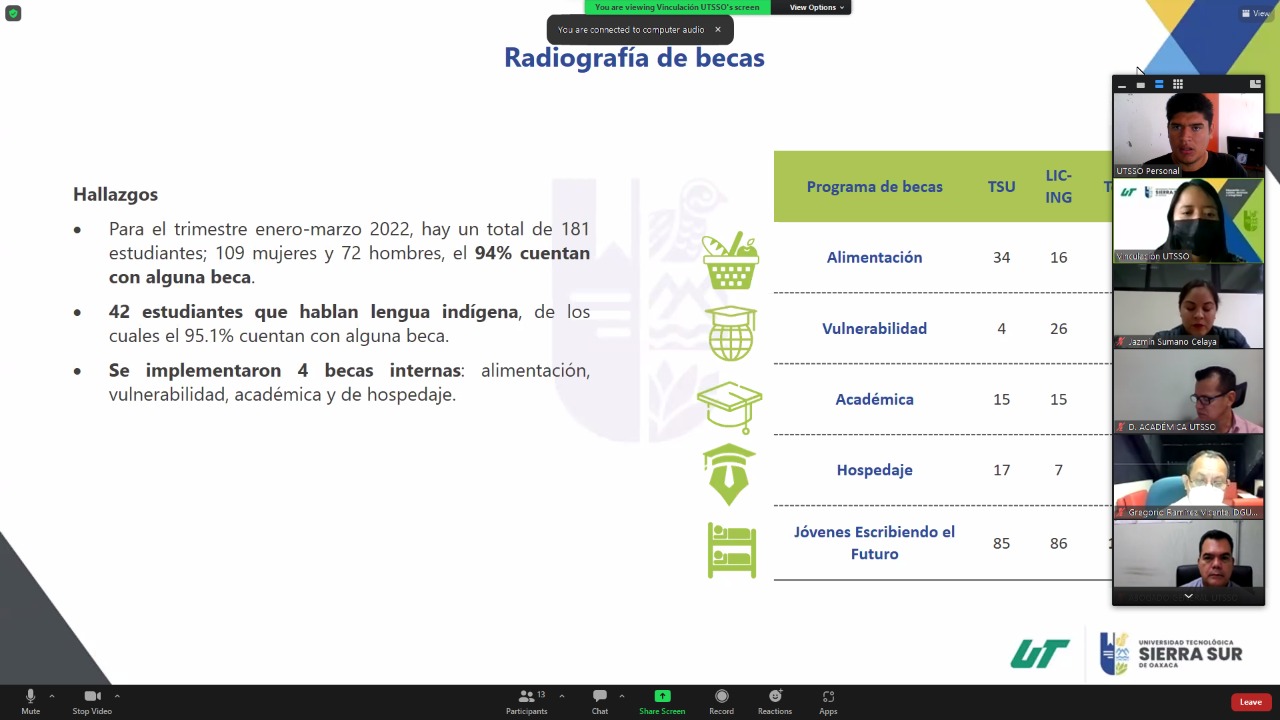Open the Participants panel

pyautogui.click(x=526, y=701)
